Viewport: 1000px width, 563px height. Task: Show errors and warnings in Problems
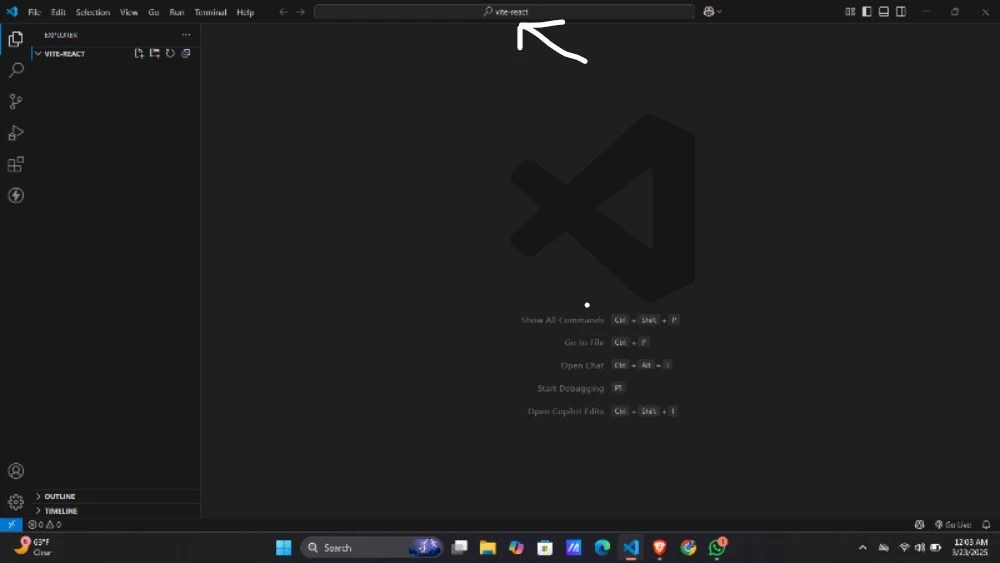(45, 525)
